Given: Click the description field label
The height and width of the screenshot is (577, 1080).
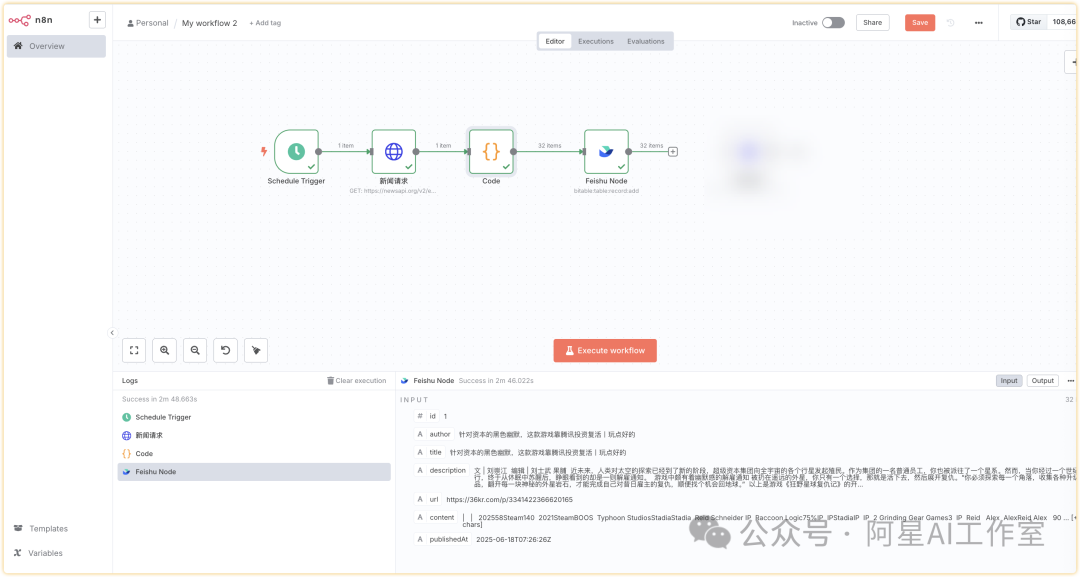Looking at the screenshot, I should [x=448, y=470].
